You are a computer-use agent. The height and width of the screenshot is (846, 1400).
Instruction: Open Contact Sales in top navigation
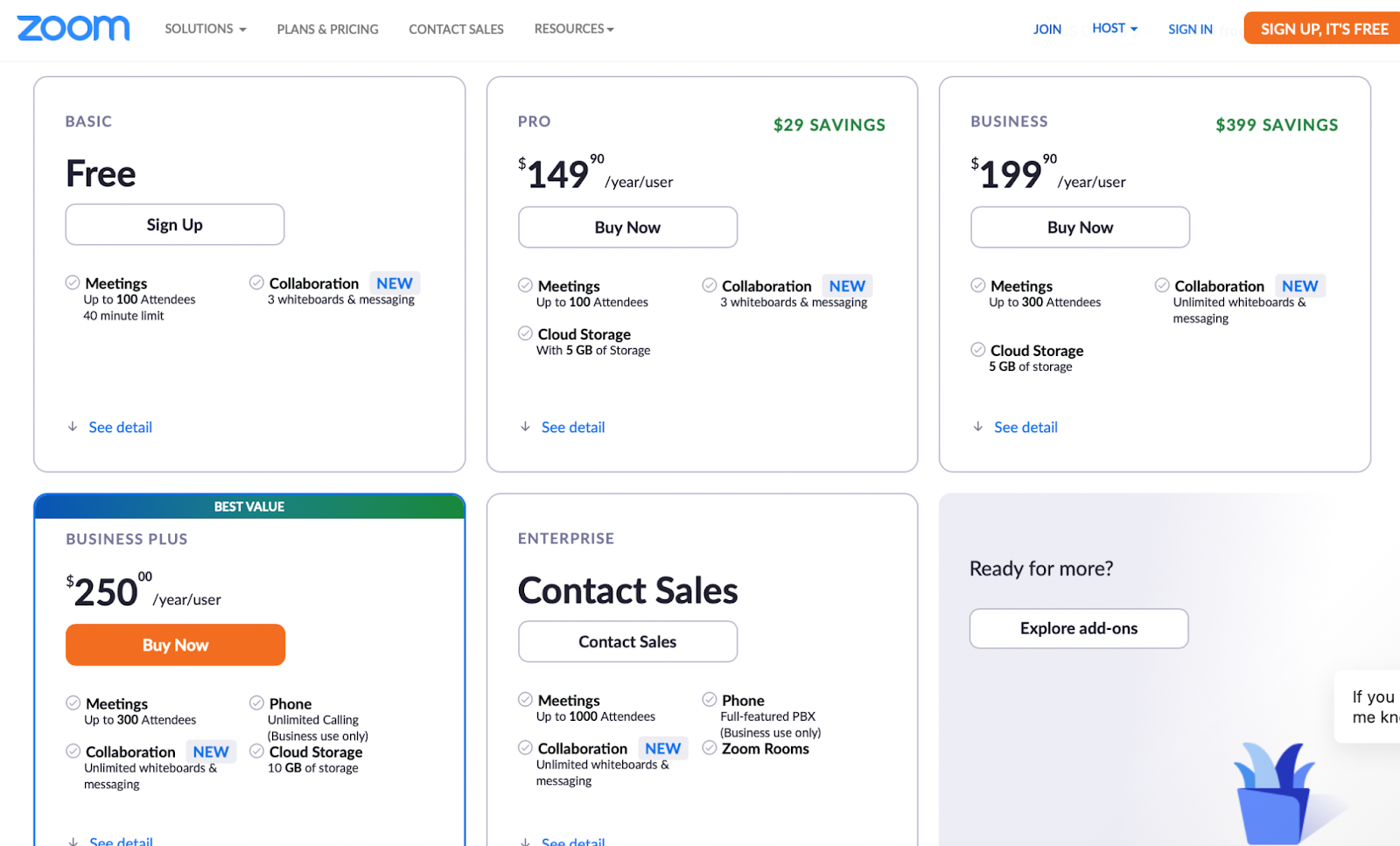click(x=456, y=29)
